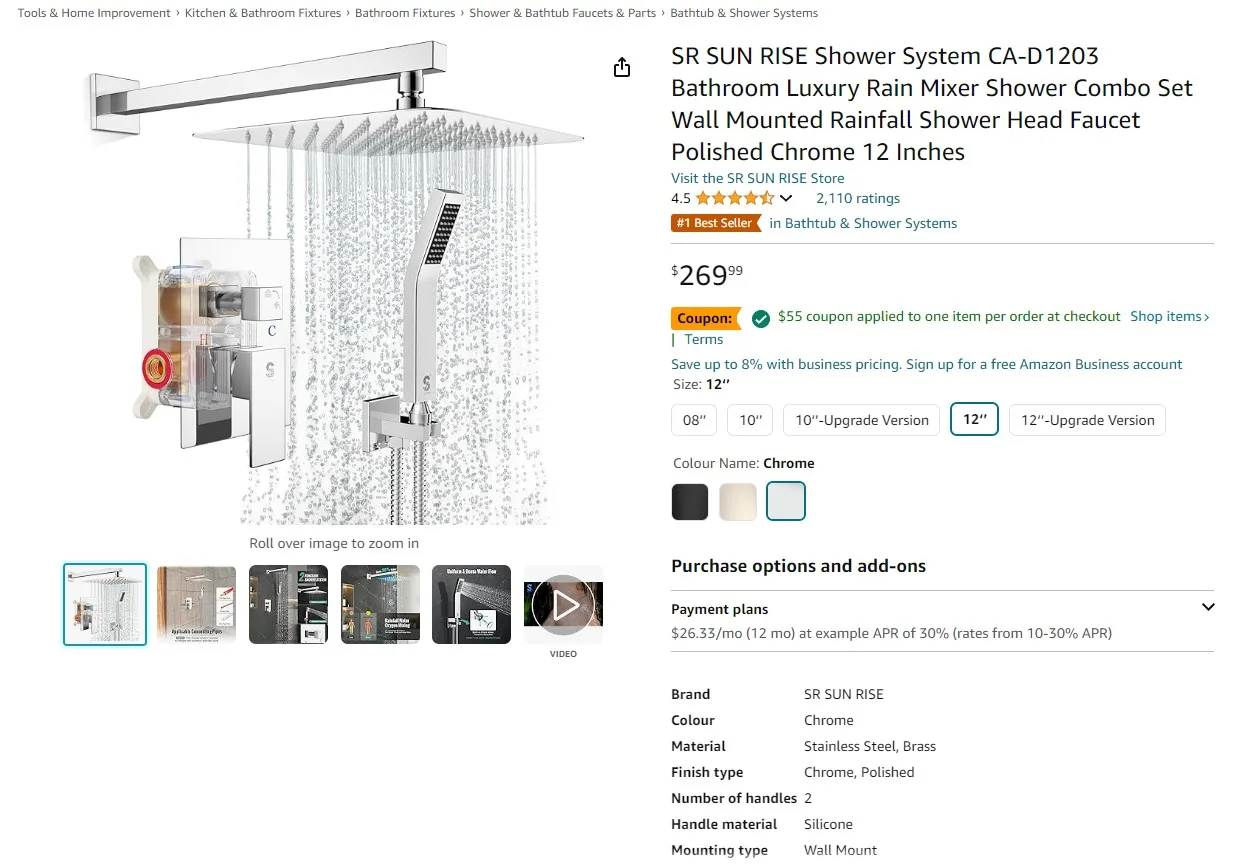1233x866 pixels.
Task: Expand the ratings dropdown arrow
Action: [787, 198]
